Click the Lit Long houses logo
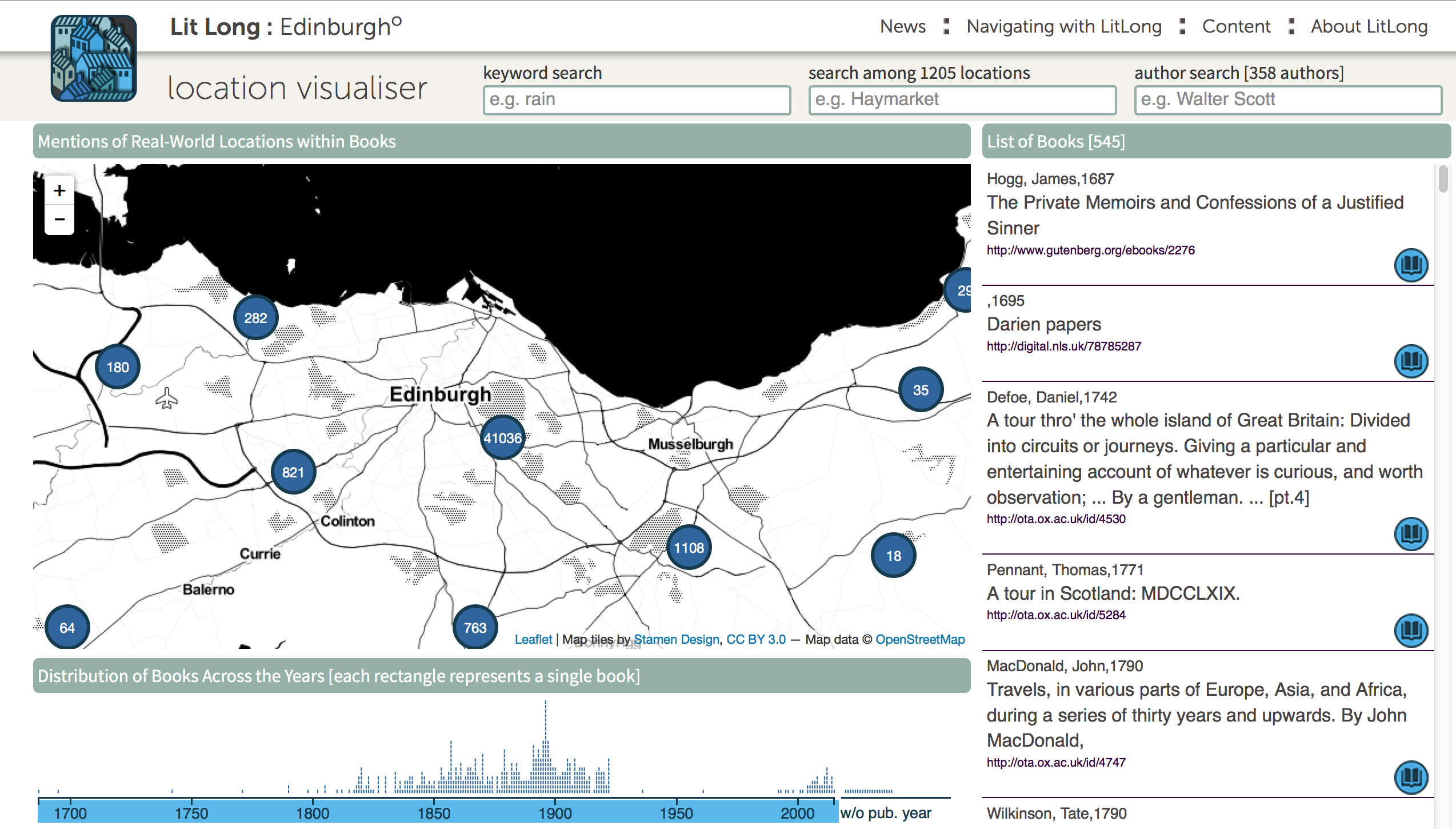The height and width of the screenshot is (829, 1456). pyautogui.click(x=93, y=58)
